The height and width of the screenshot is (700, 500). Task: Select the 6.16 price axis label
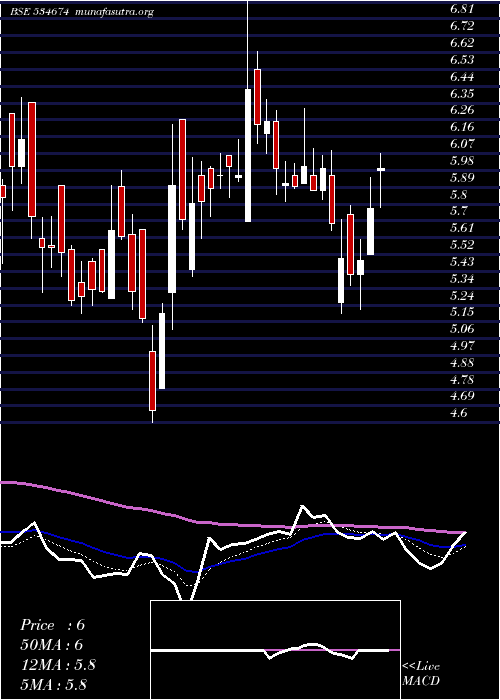[x=462, y=127]
